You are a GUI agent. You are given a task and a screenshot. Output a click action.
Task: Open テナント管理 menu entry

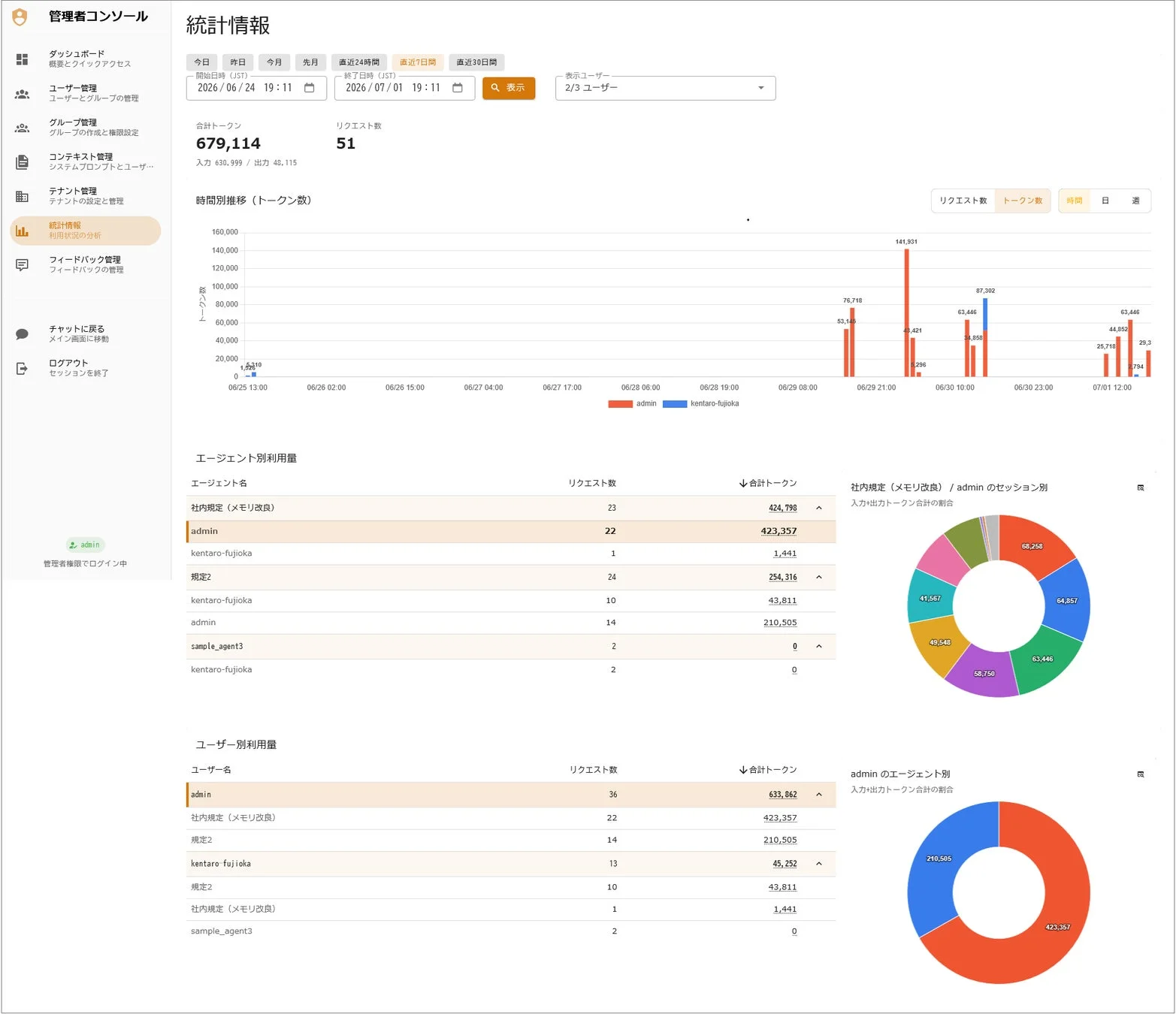coord(86,196)
